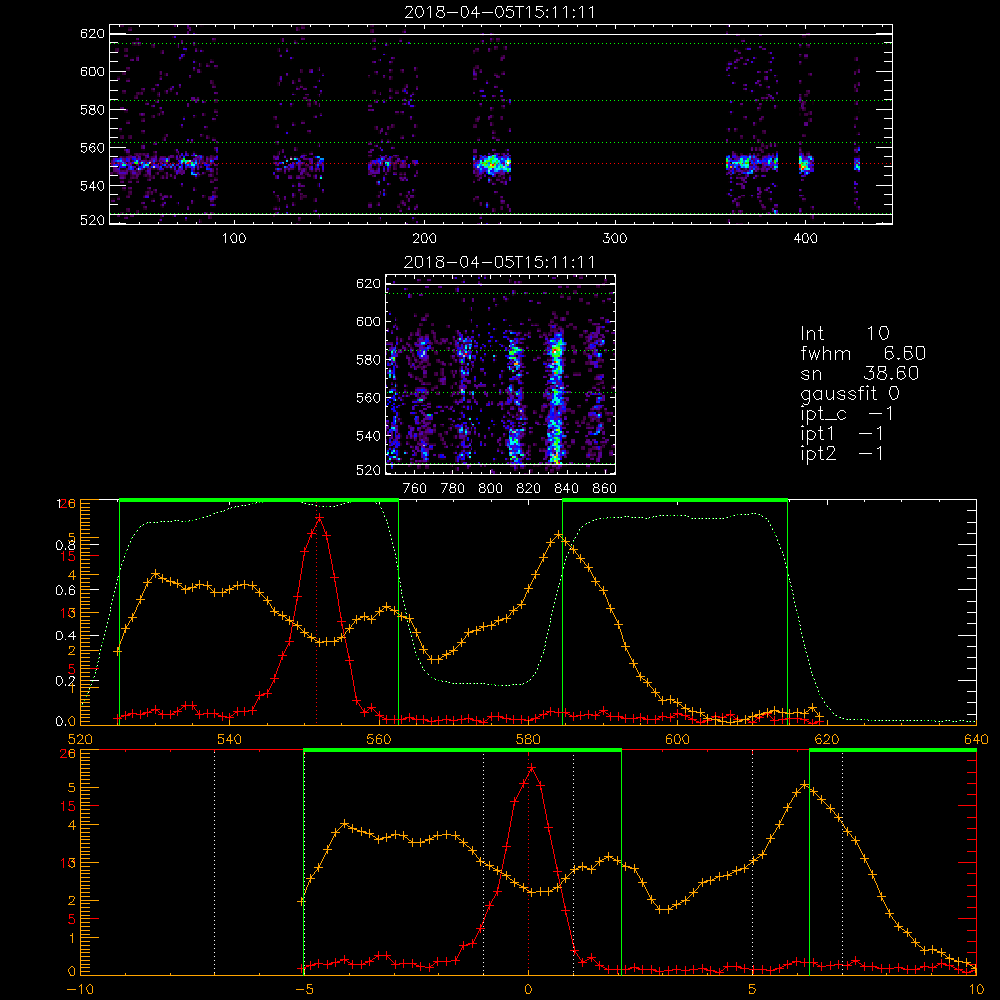Click the brightest emission blob near 235 in top spectrogram
The image size is (1000, 1000).
click(x=492, y=164)
